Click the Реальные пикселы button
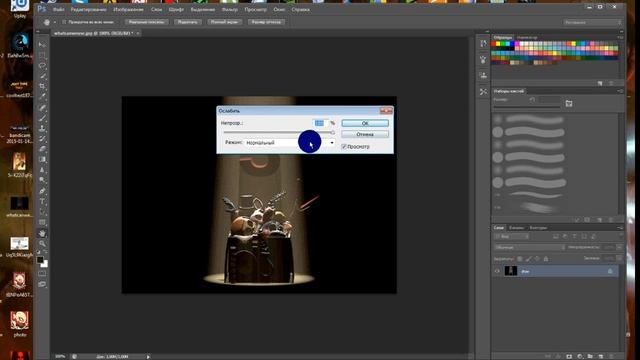Image resolution: width=640 pixels, height=360 pixels. click(147, 22)
